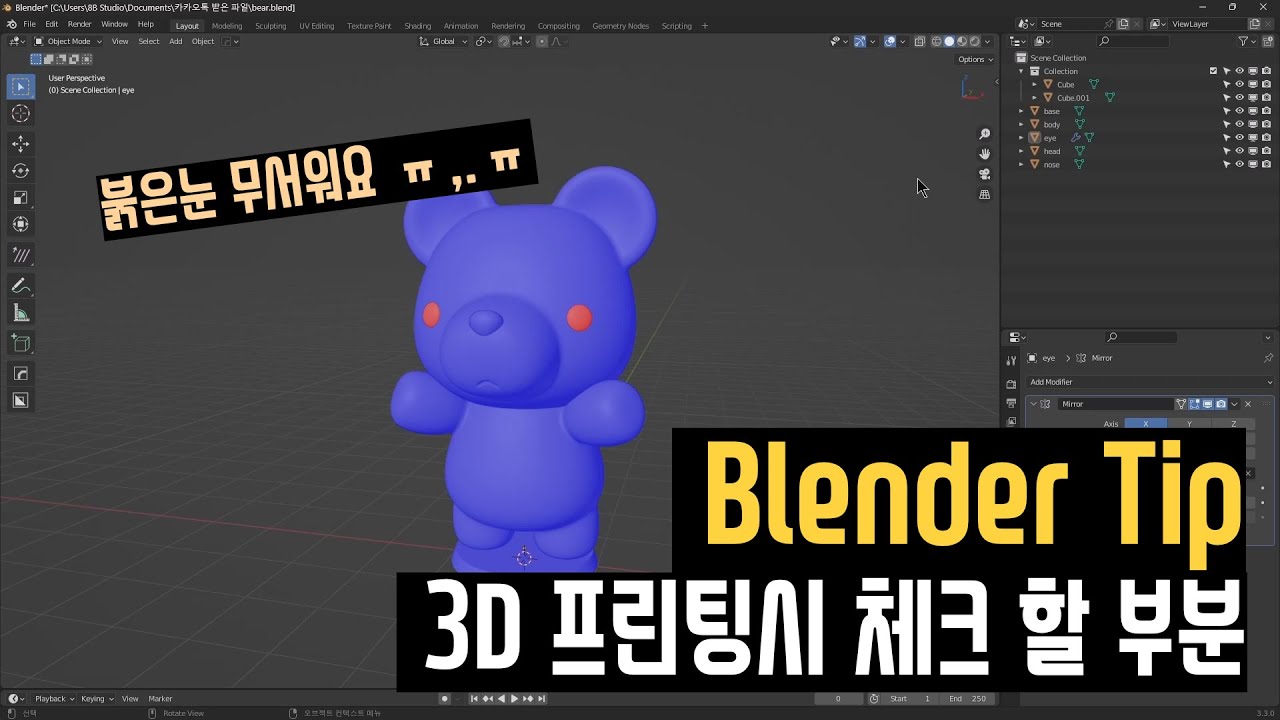Screen dimensions: 1280x720
Task: Click the outliner filter funnel icon
Action: (x=1243, y=41)
